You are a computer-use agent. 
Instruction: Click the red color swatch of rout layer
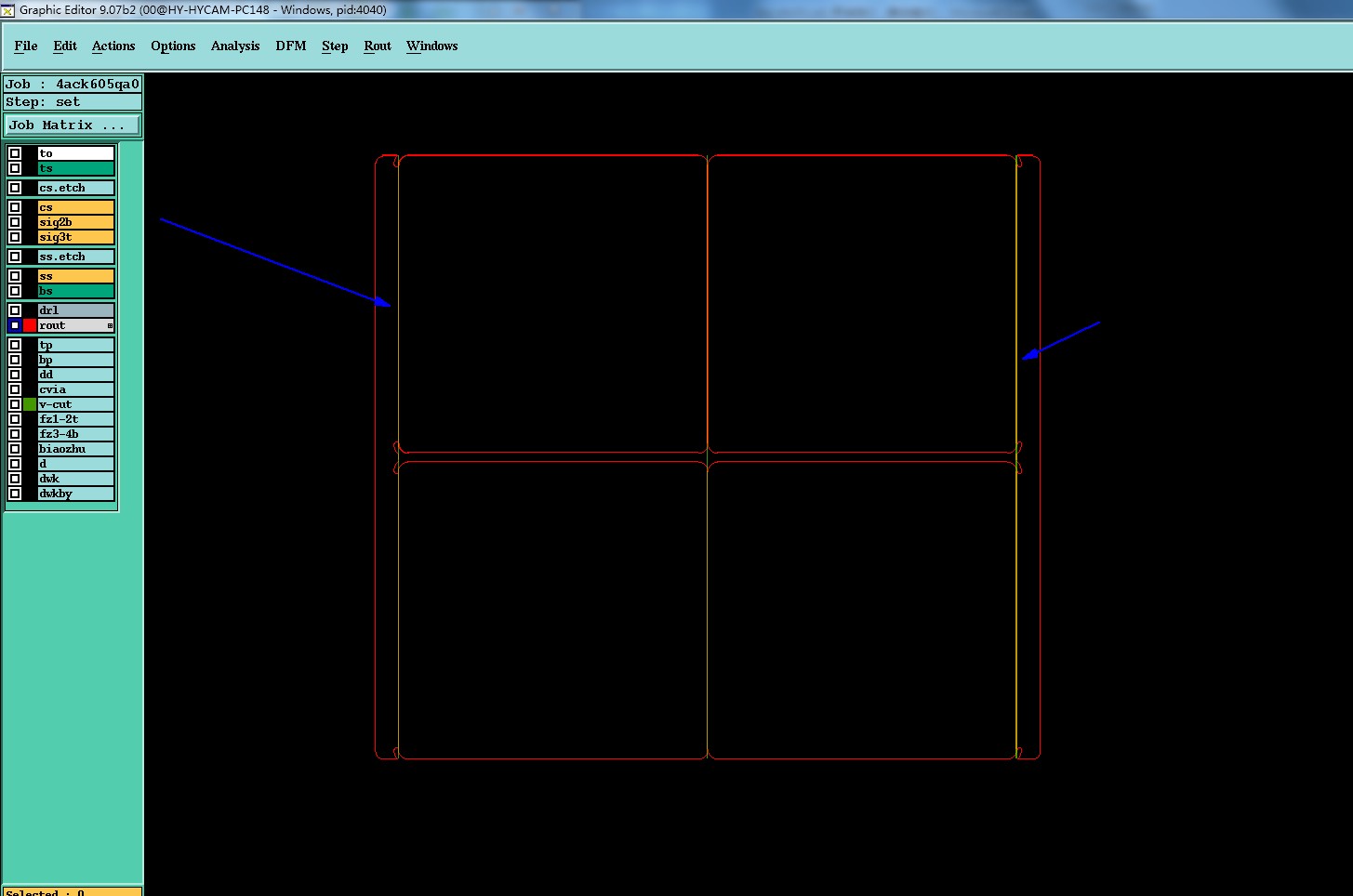point(30,325)
